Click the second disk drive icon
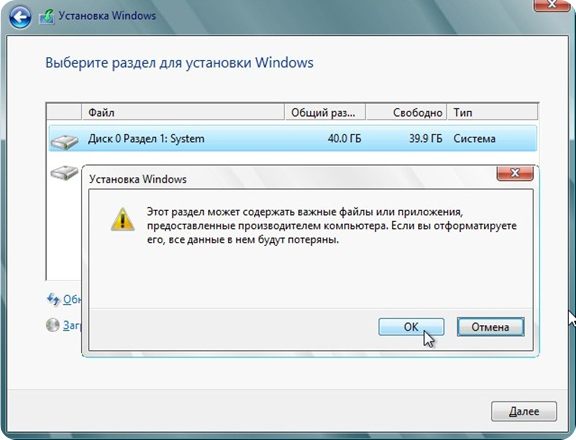576x440 pixels. (64, 172)
